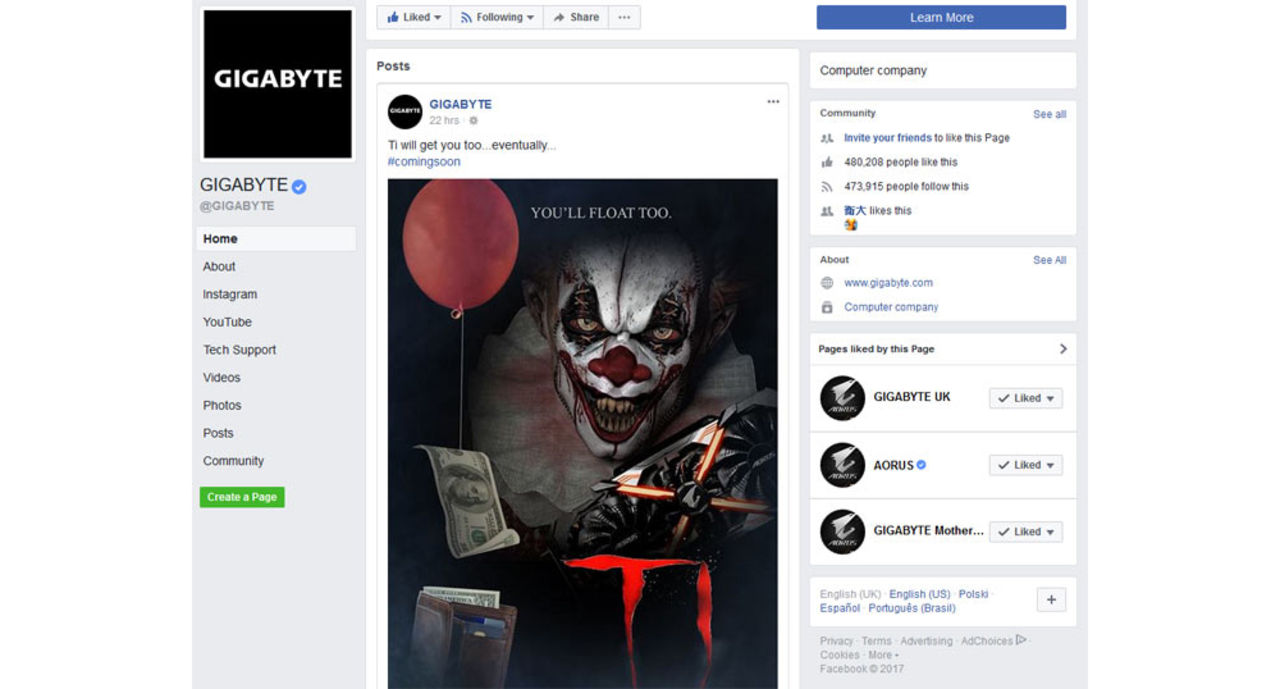
Task: Open the Liked dropdown on the page header
Action: coord(414,17)
